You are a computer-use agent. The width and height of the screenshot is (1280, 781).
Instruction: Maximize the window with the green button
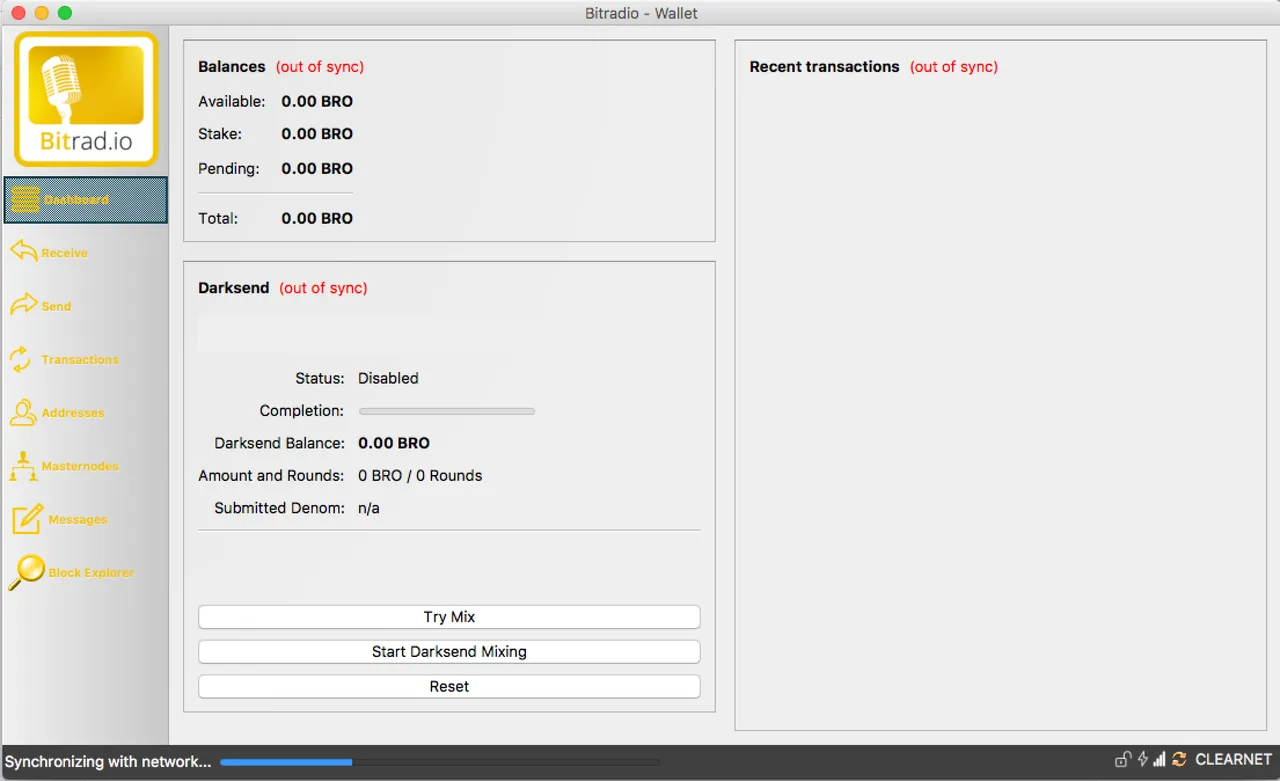click(65, 13)
